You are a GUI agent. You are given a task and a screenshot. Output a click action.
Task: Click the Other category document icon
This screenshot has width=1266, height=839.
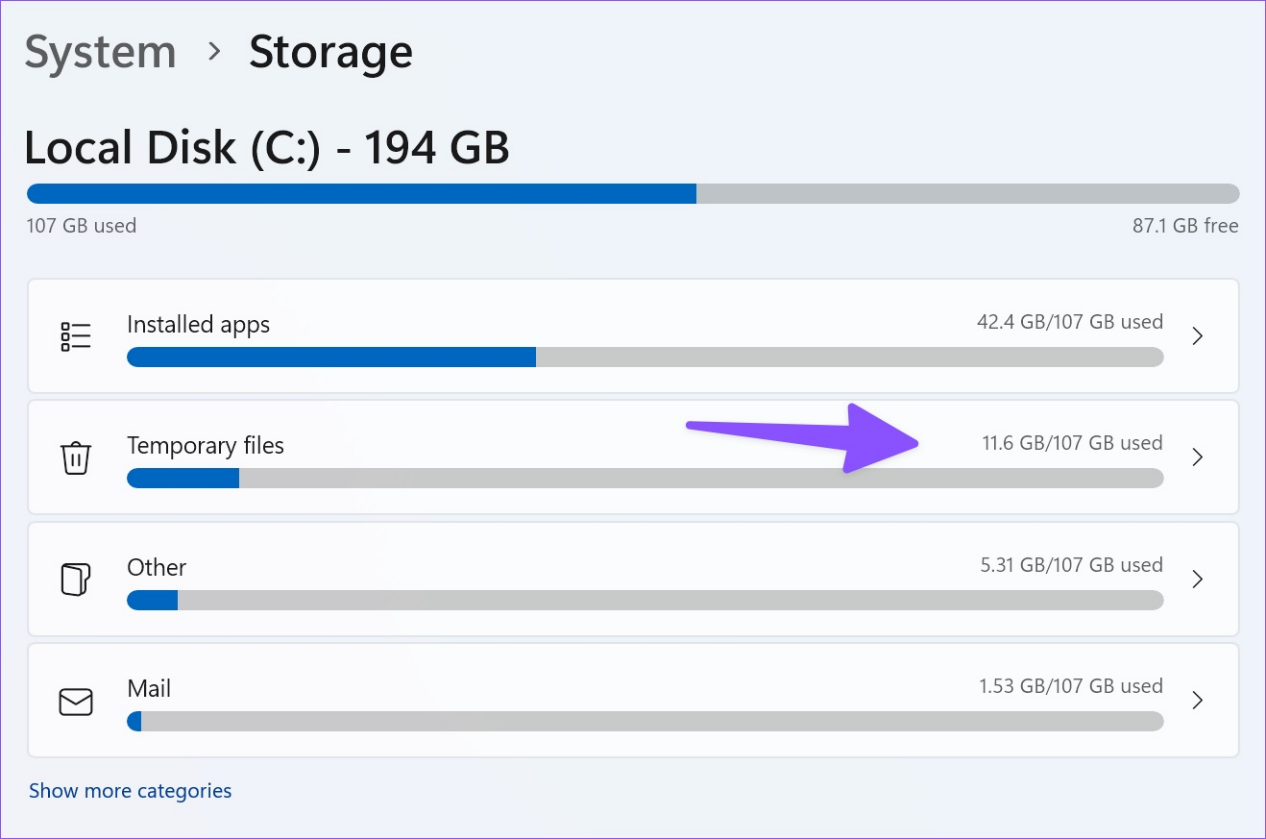click(76, 579)
